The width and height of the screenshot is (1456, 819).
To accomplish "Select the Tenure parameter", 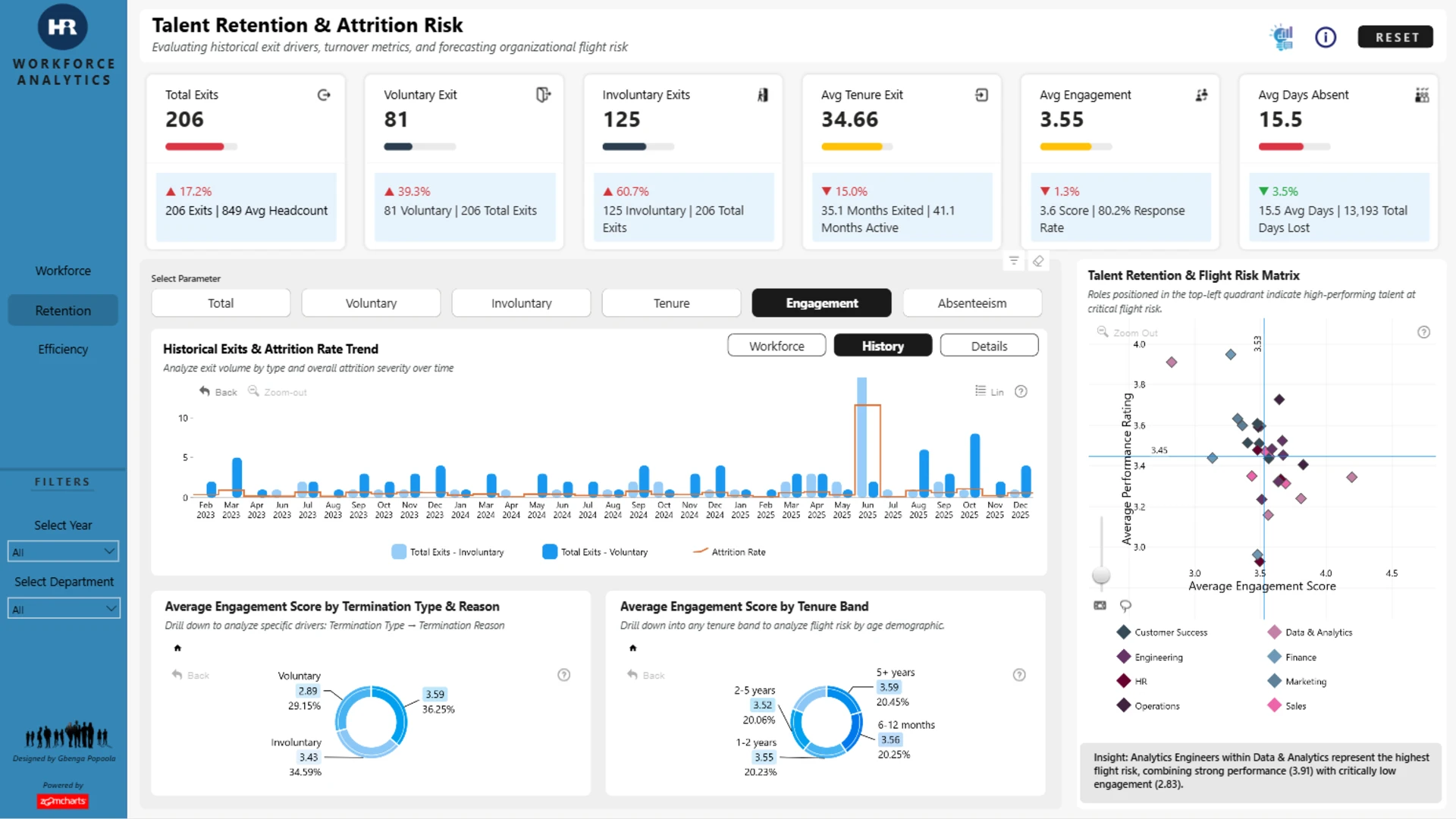I will (x=671, y=303).
